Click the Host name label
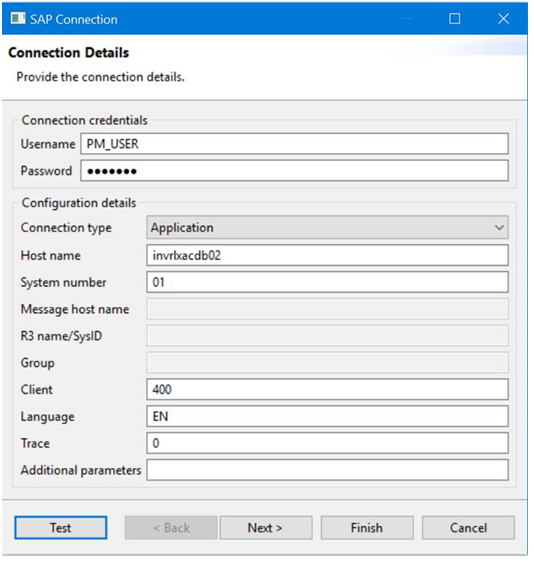The height and width of the screenshot is (561, 534). coord(50,255)
